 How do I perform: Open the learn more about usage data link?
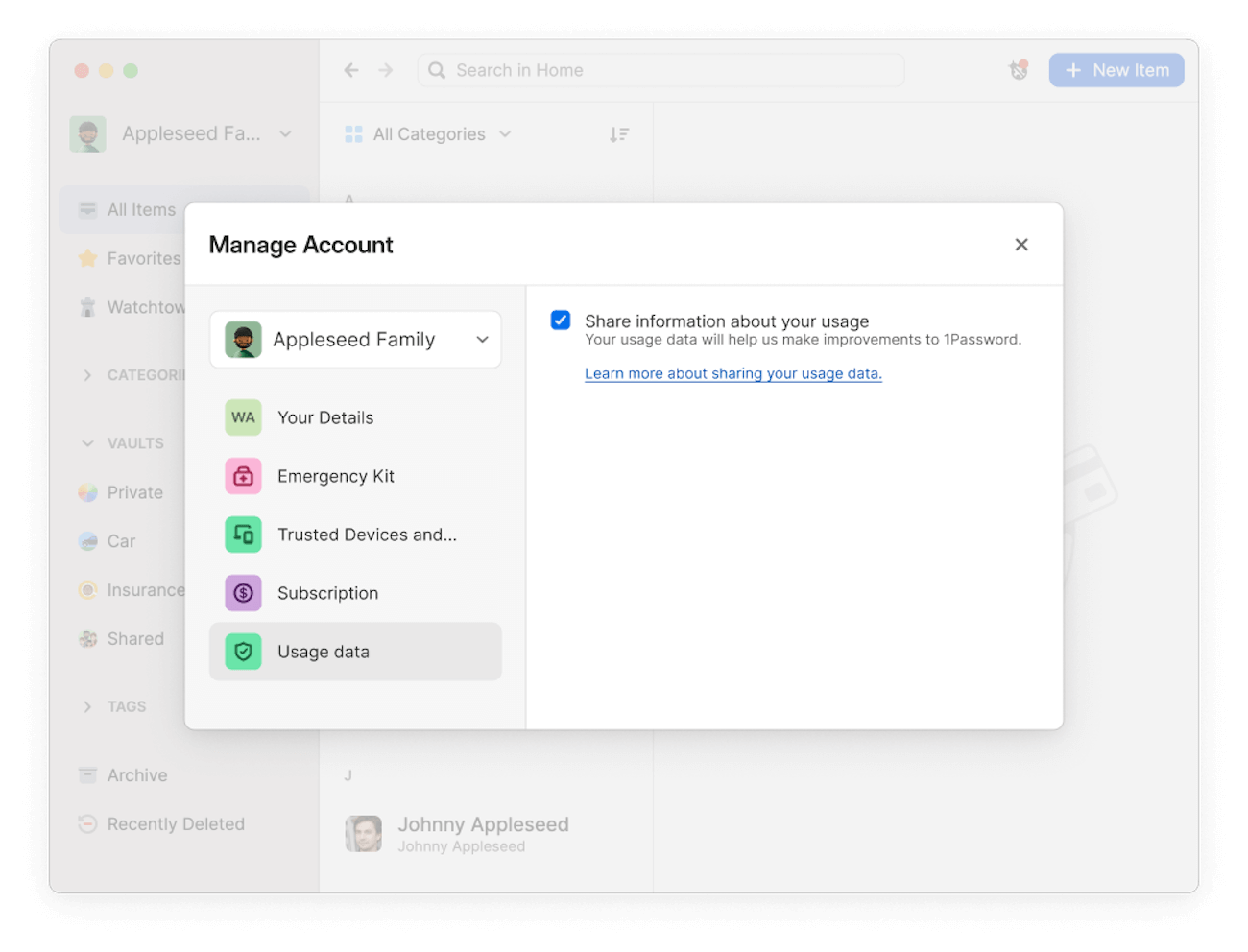(x=732, y=373)
